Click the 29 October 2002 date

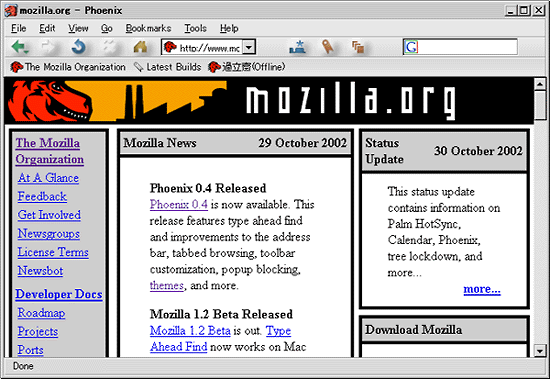302,143
